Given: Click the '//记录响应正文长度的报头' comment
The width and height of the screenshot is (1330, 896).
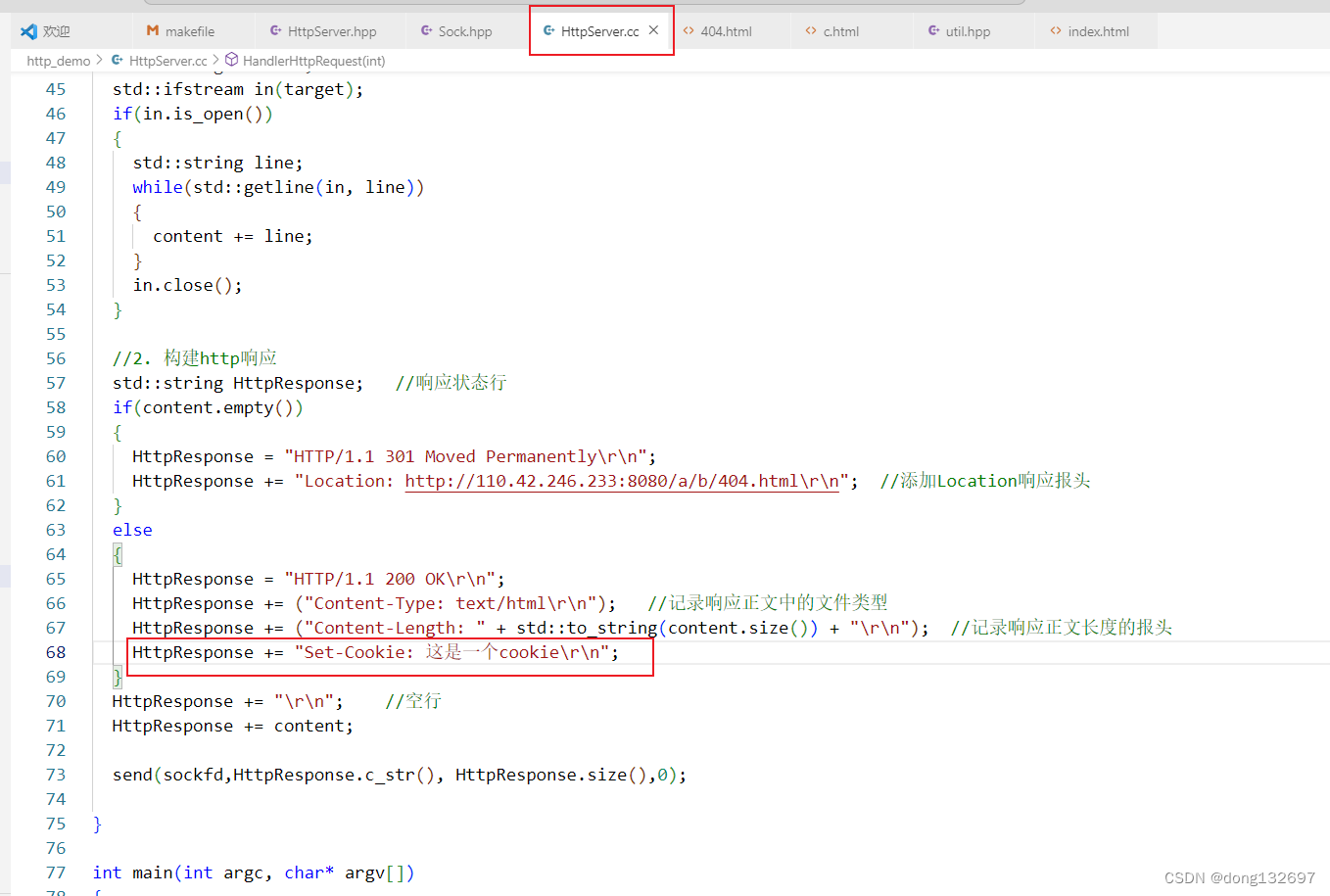Looking at the screenshot, I should click(x=1062, y=628).
